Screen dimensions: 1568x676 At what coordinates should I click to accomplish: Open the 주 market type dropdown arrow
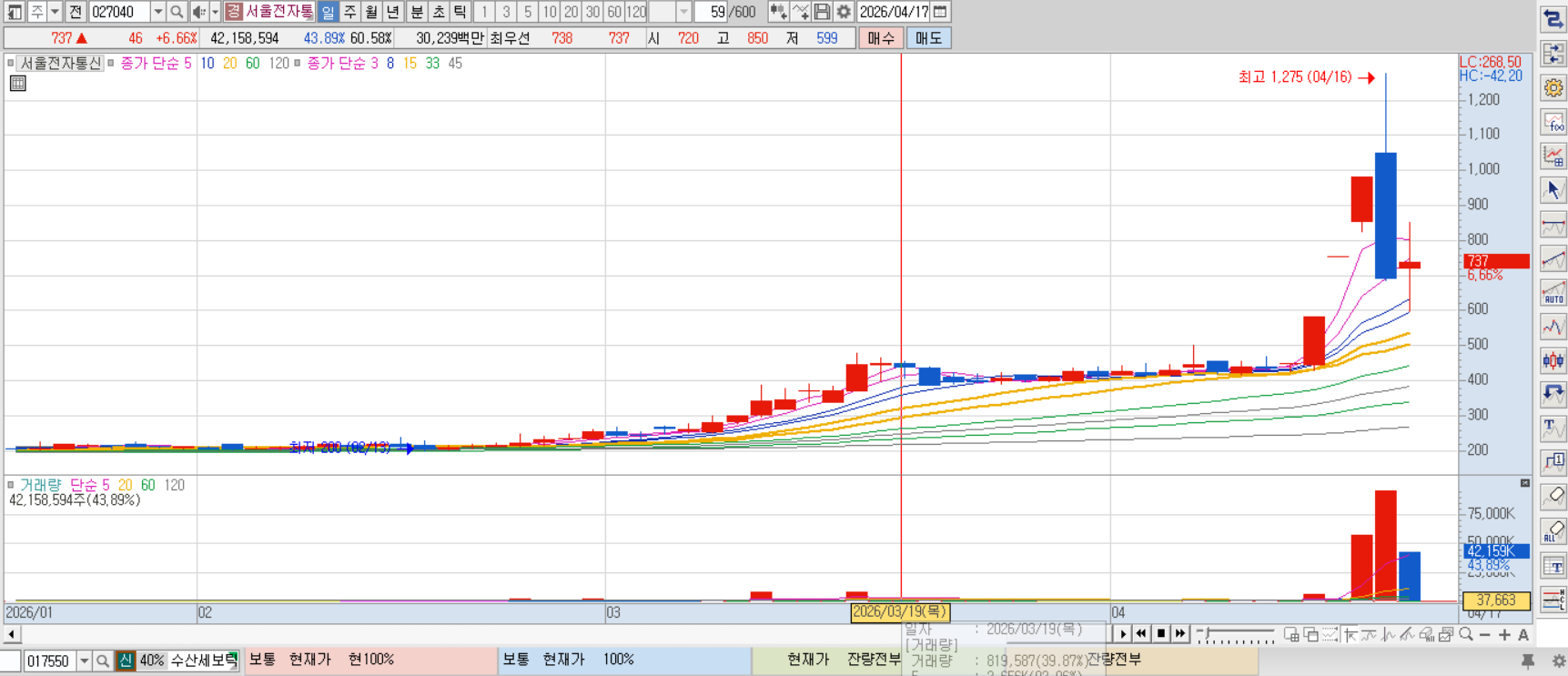click(x=55, y=12)
